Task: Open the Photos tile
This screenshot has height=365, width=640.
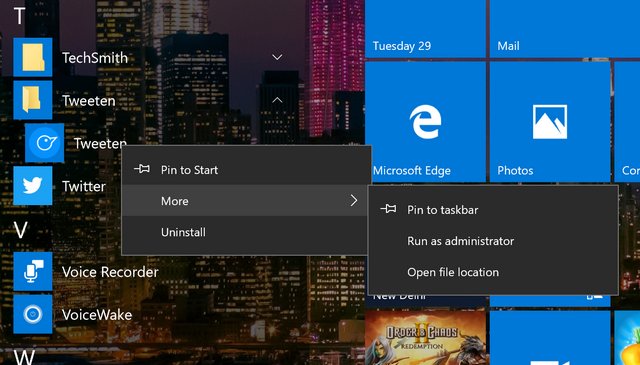Action: pyautogui.click(x=550, y=122)
